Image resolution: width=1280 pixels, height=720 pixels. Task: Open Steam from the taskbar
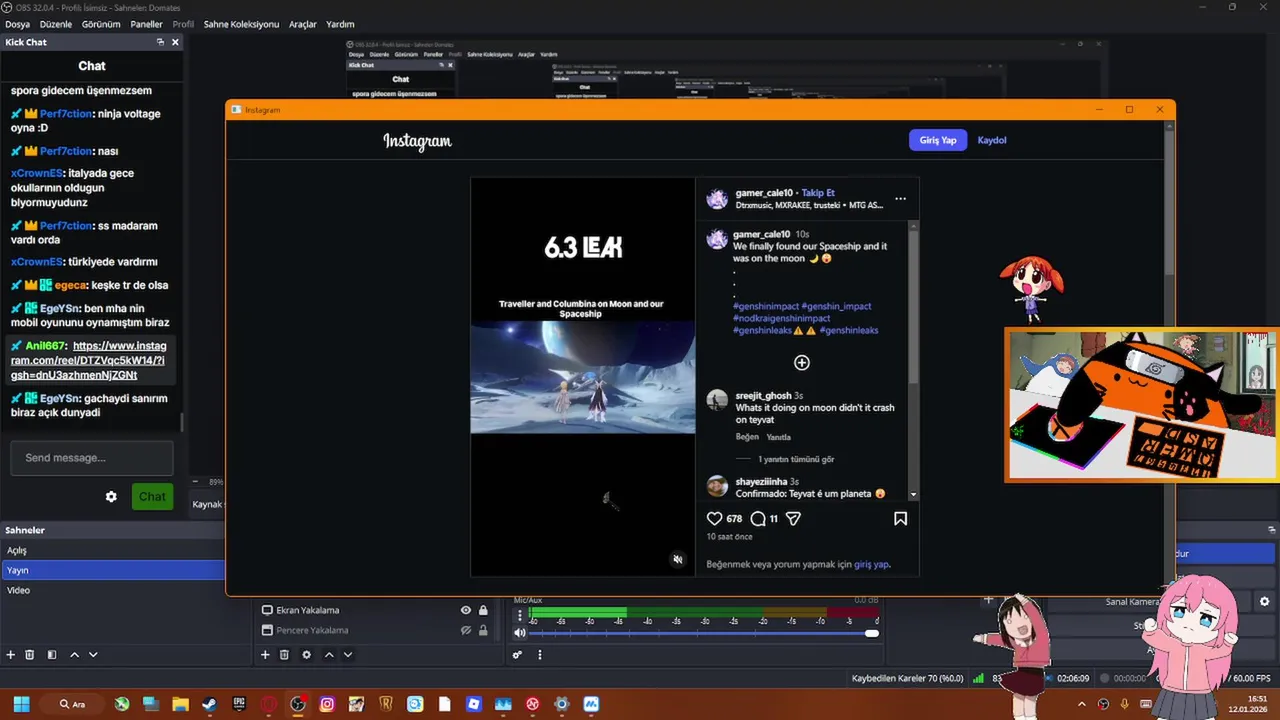click(209, 704)
